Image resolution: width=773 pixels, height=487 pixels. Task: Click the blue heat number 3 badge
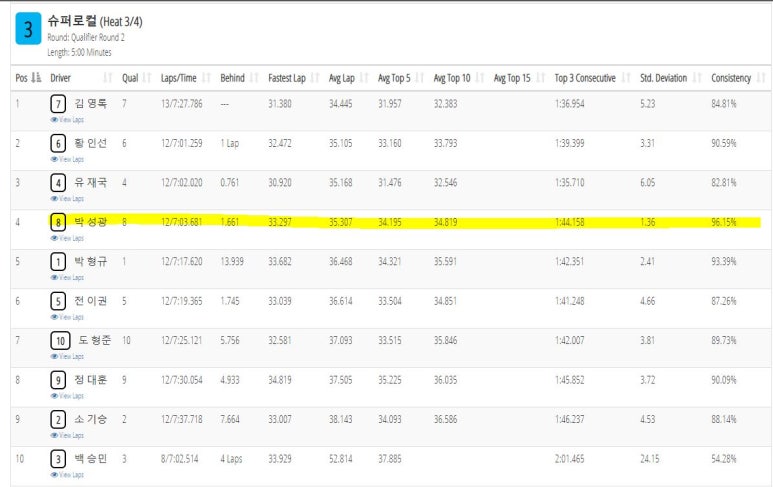coord(28,29)
